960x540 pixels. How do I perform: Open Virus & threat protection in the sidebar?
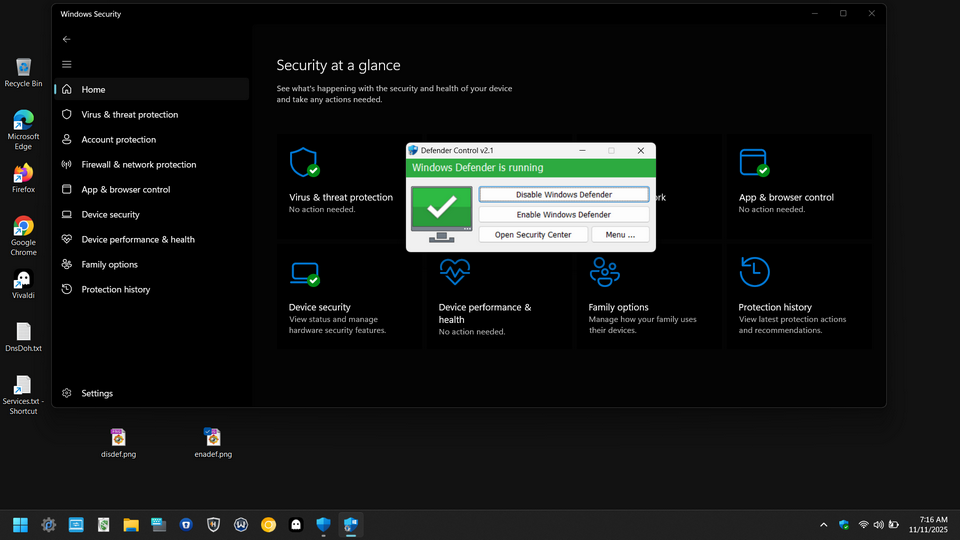[151, 114]
